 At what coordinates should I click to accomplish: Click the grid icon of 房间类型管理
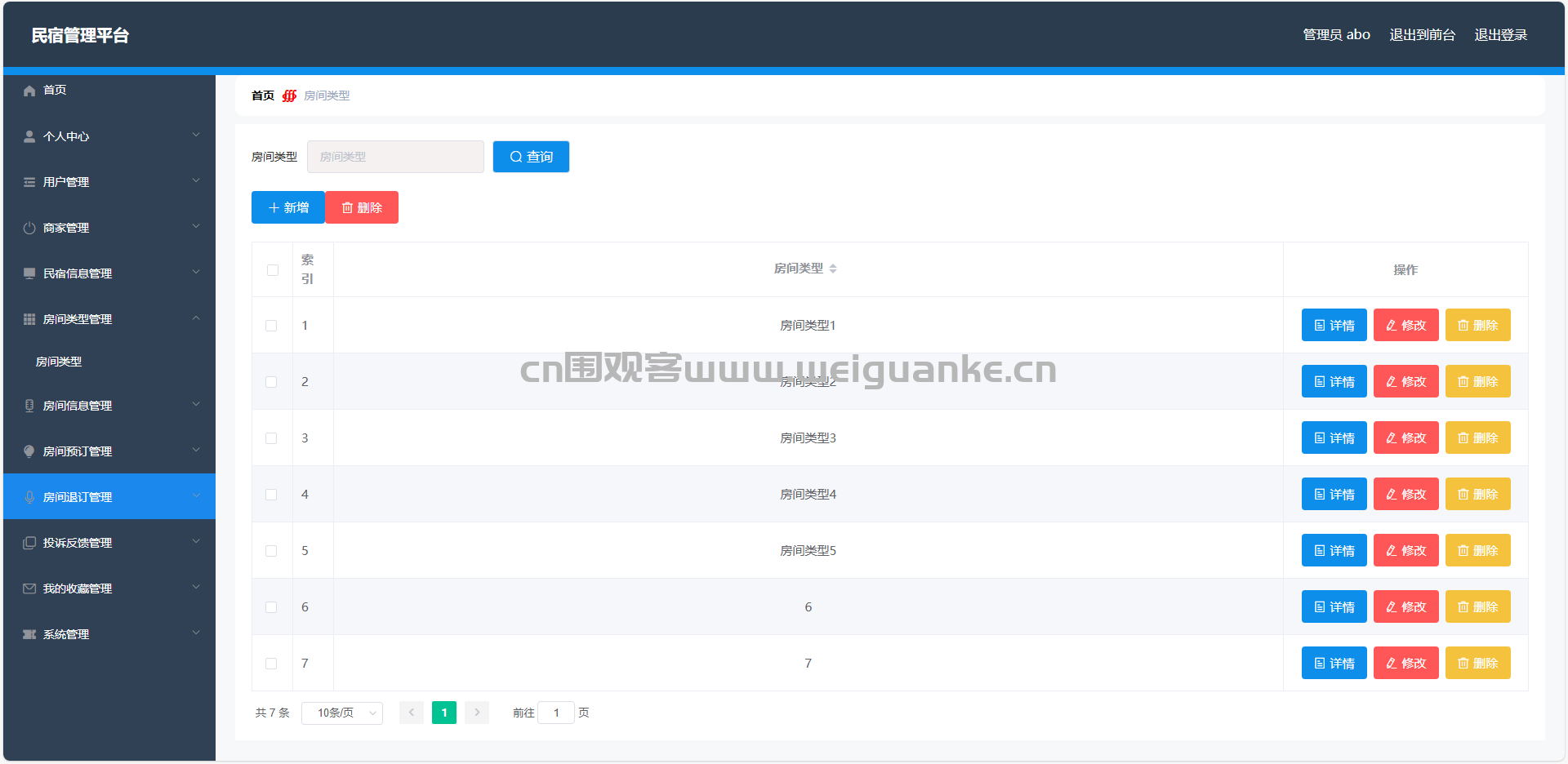29,319
